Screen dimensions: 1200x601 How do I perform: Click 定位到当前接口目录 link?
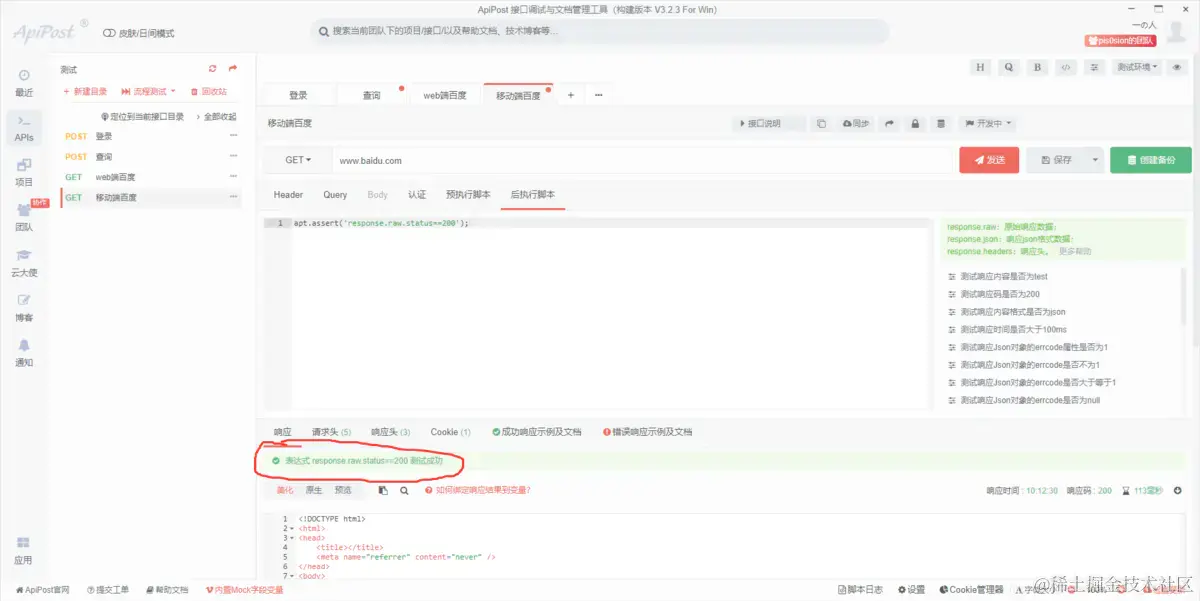coord(142,117)
